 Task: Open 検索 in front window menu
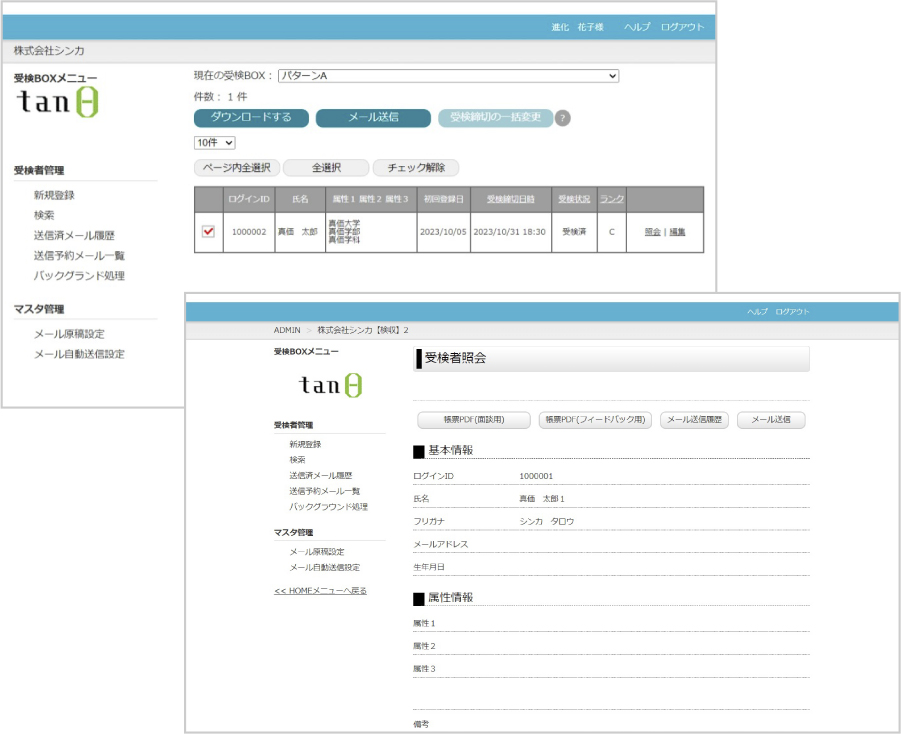click(297, 460)
